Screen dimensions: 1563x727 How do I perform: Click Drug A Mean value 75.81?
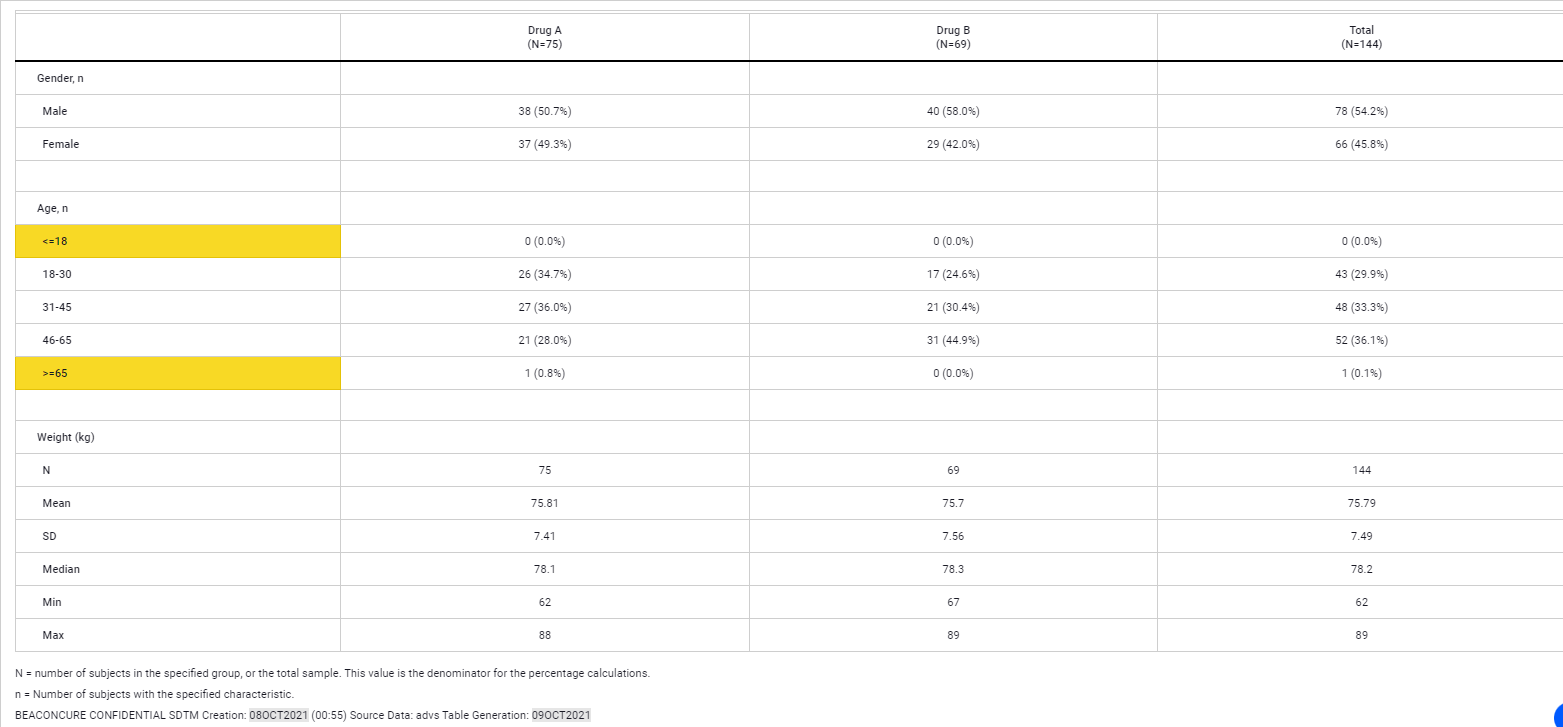(x=544, y=503)
